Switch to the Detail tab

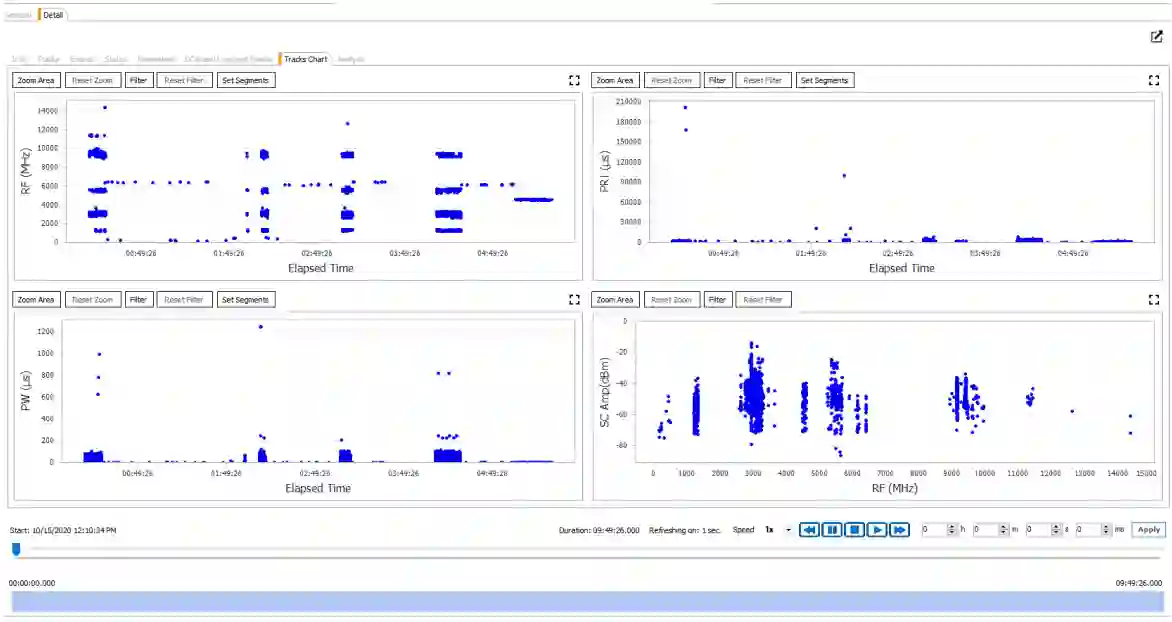(52, 15)
